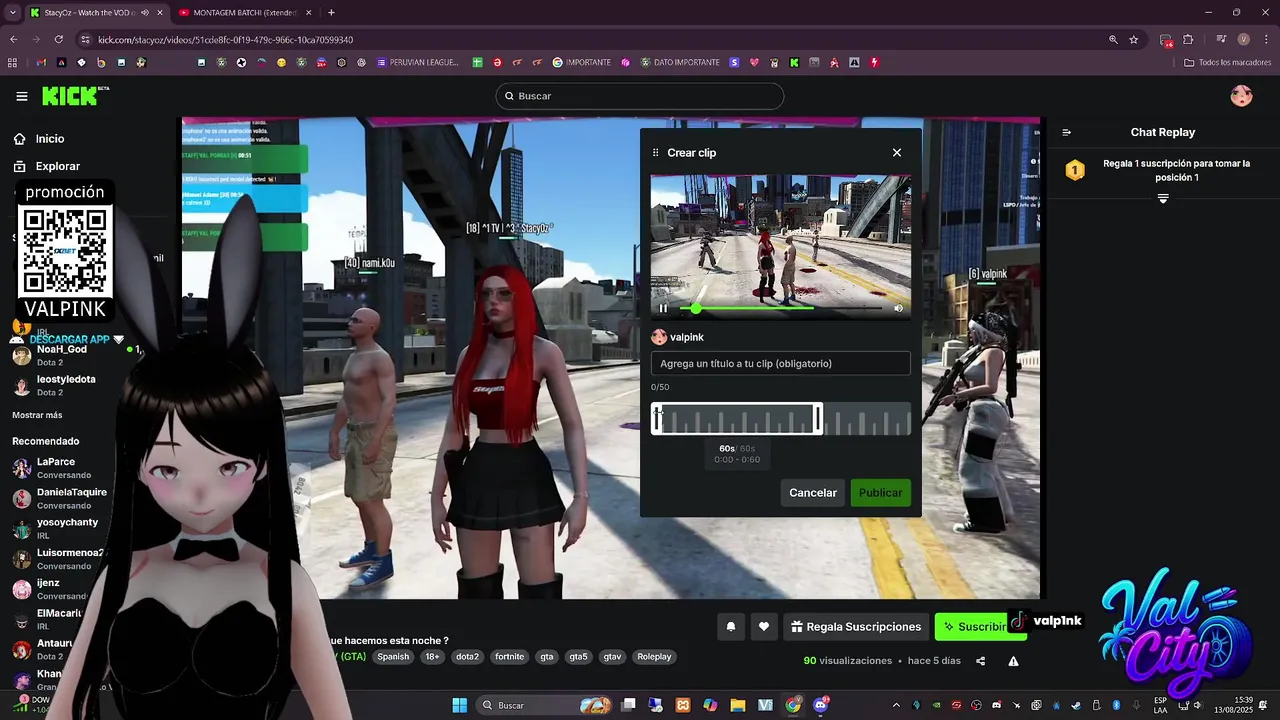Open Task View on the taskbar
Viewport: 1280px width, 720px height.
tap(628, 705)
